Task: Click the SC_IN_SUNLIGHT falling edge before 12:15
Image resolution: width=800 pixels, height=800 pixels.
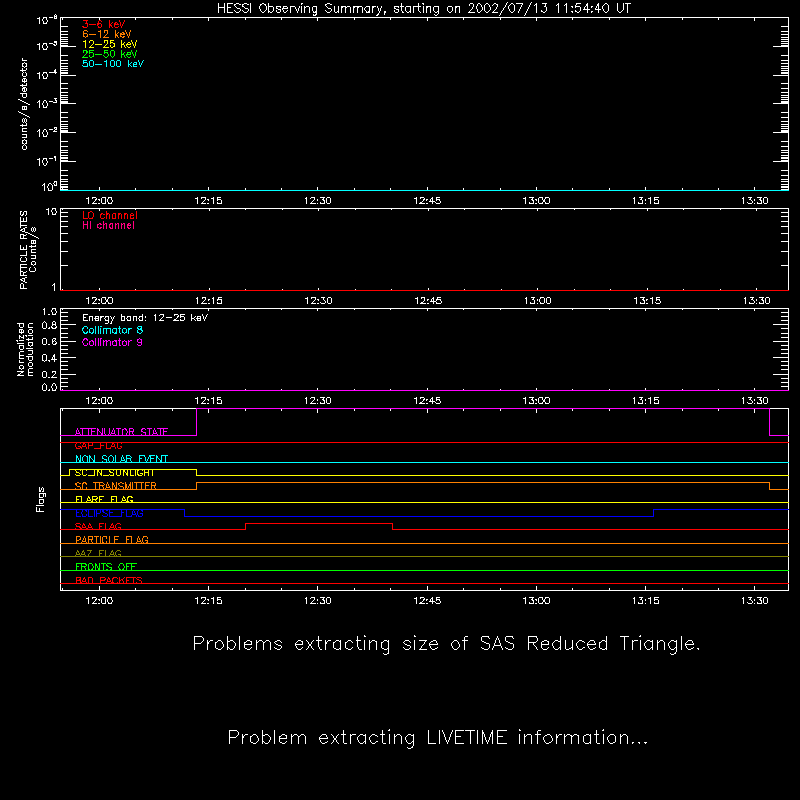Action: 196,472
